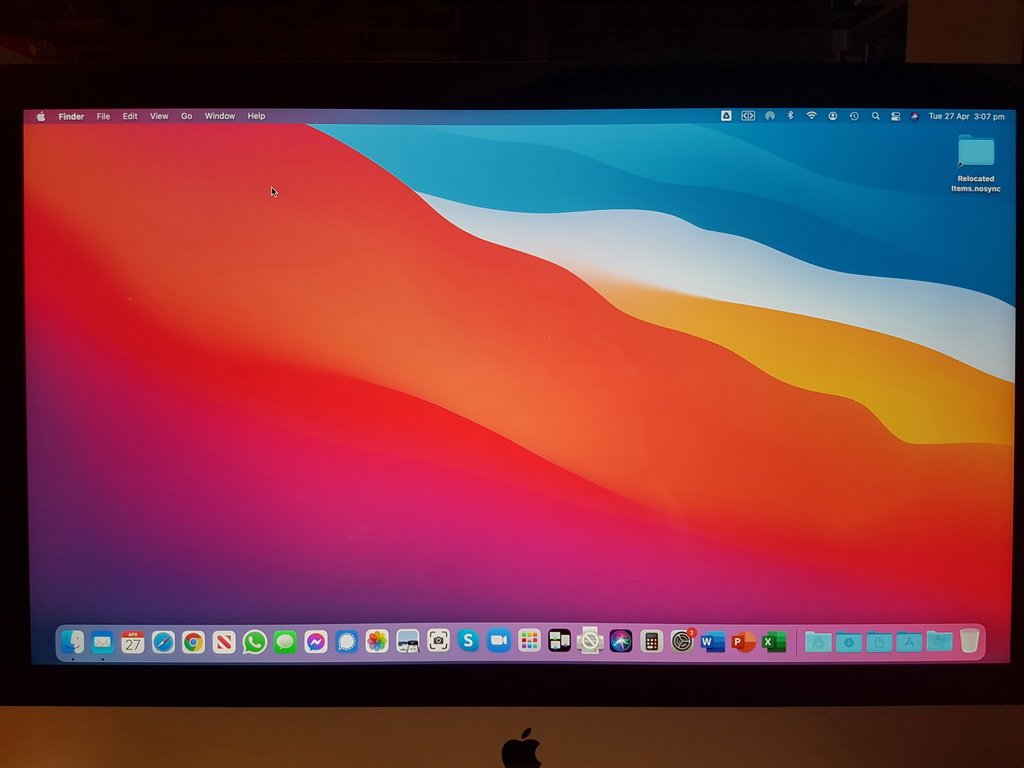Open System Preferences showing update badge
Viewport: 1024px width, 768px height.
pyautogui.click(x=681, y=642)
